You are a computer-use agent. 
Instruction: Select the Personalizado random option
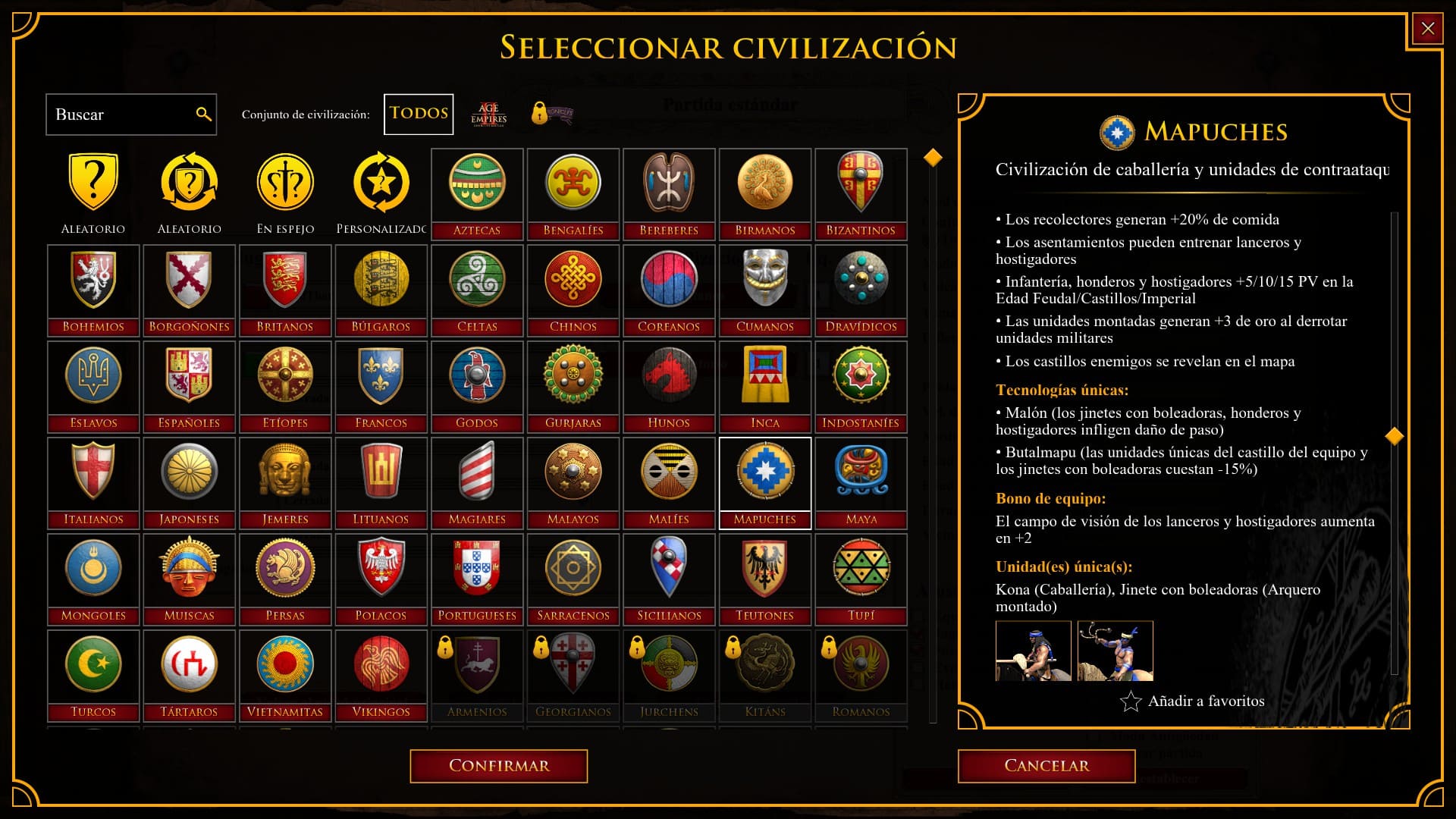point(381,194)
